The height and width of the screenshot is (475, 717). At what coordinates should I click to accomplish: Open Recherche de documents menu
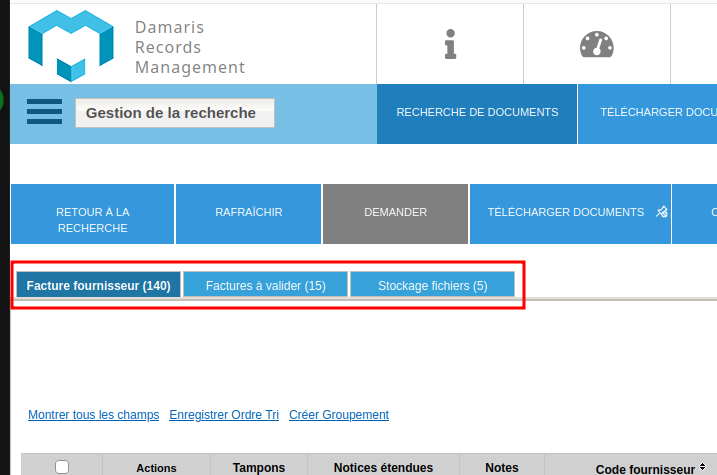(477, 114)
